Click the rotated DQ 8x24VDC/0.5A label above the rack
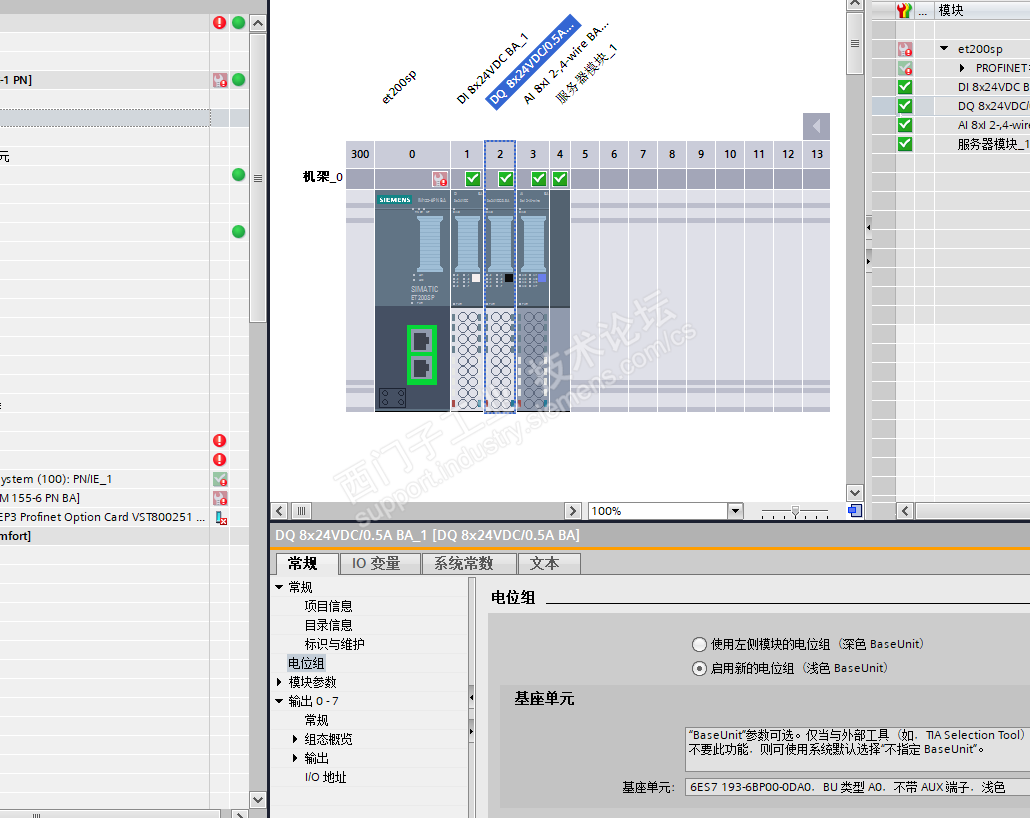 tap(533, 61)
